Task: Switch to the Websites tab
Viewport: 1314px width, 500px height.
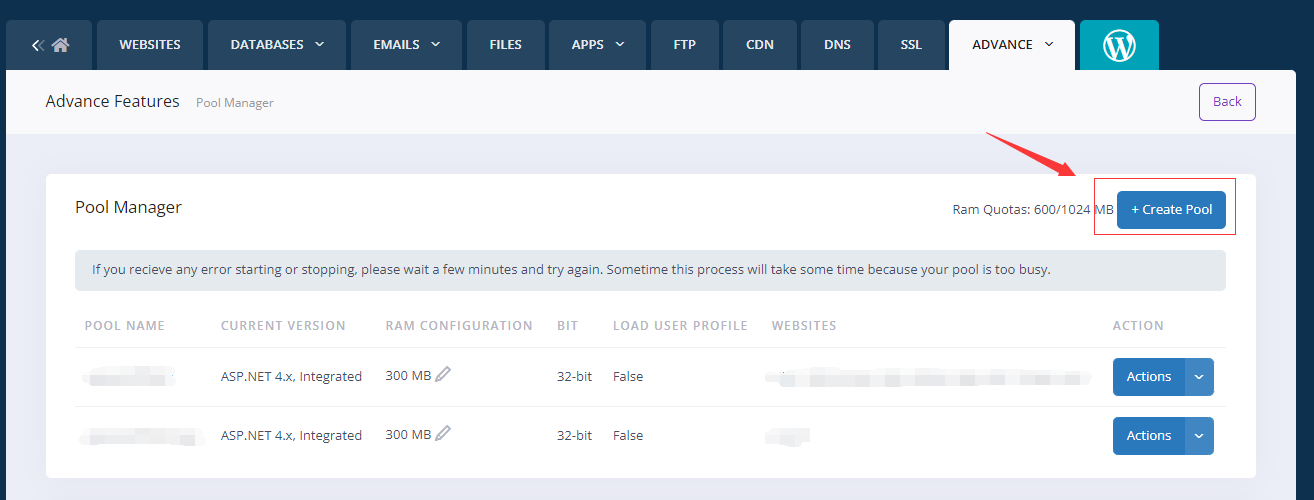Action: coord(150,45)
